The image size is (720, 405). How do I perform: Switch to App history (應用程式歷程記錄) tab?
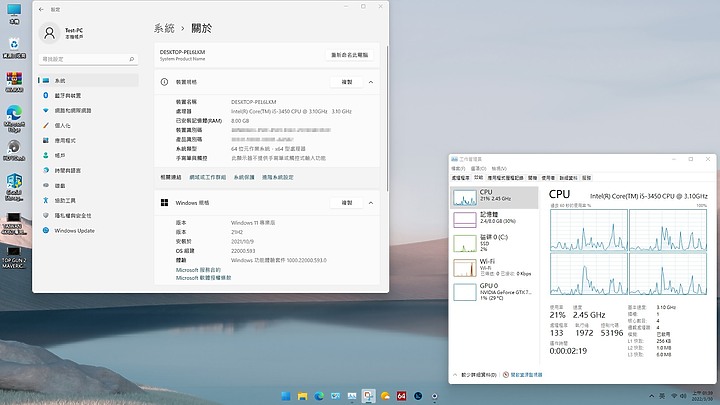coord(506,178)
